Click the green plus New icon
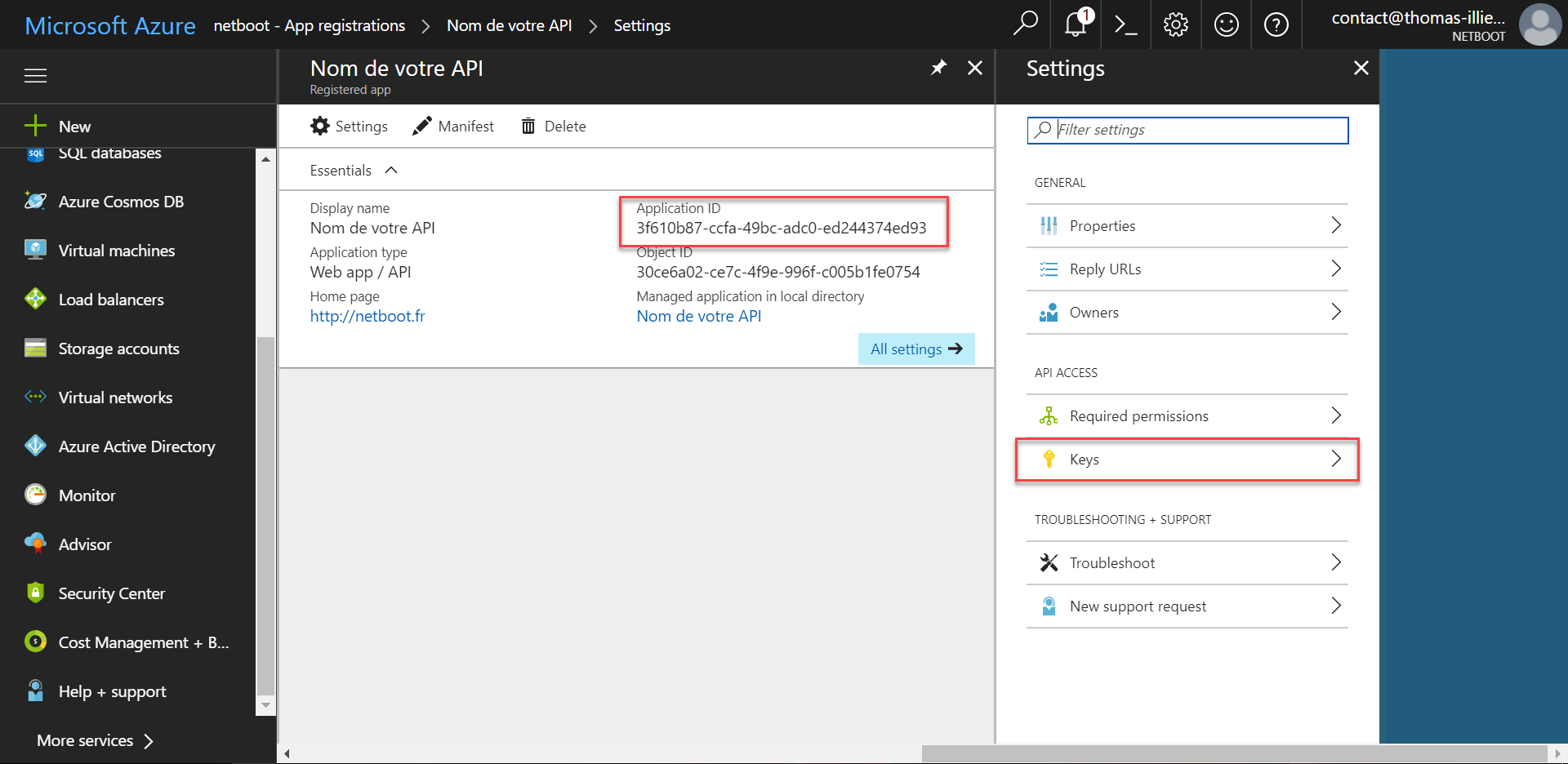1568x764 pixels. tap(35, 126)
